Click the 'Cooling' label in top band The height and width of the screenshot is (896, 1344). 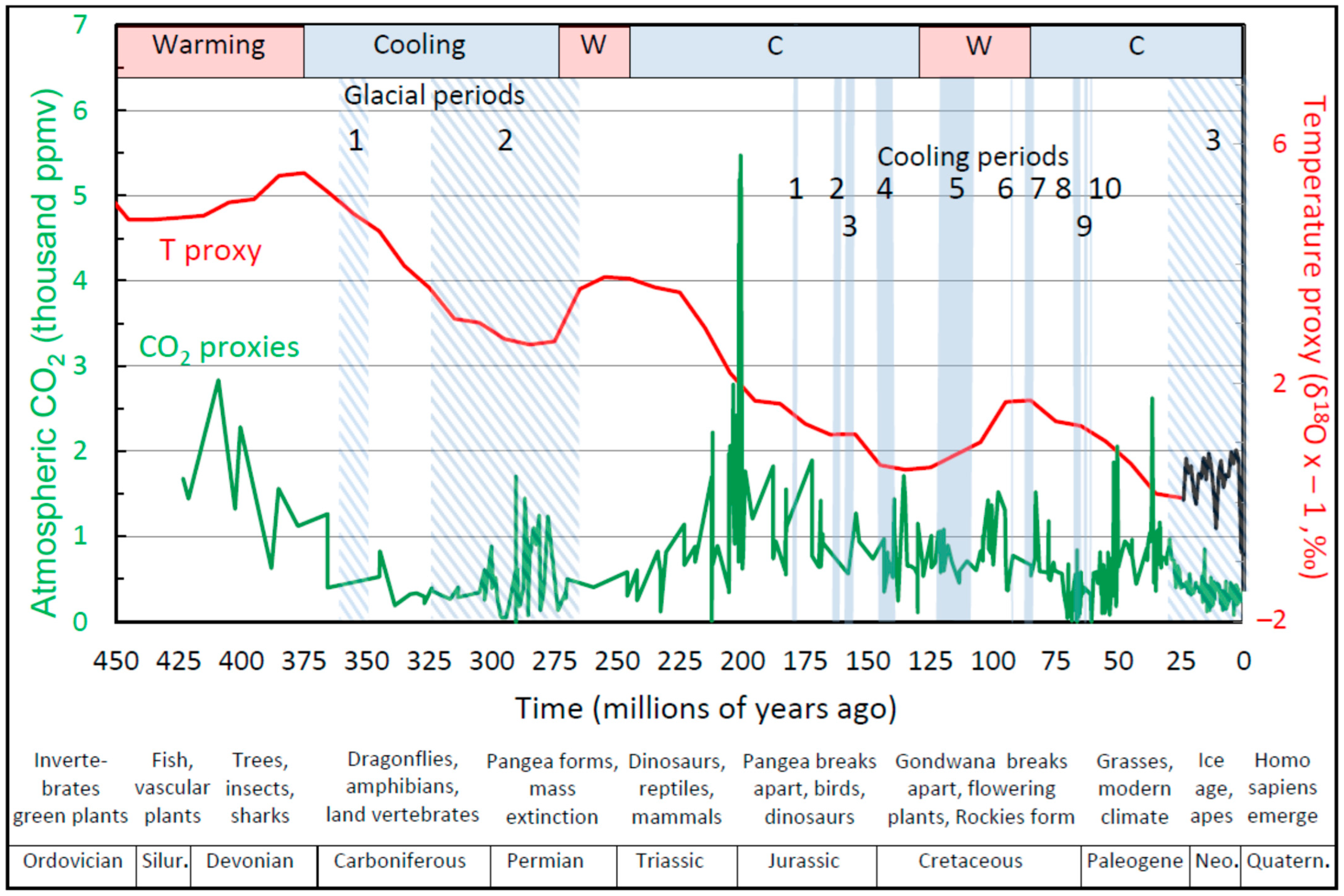[420, 45]
